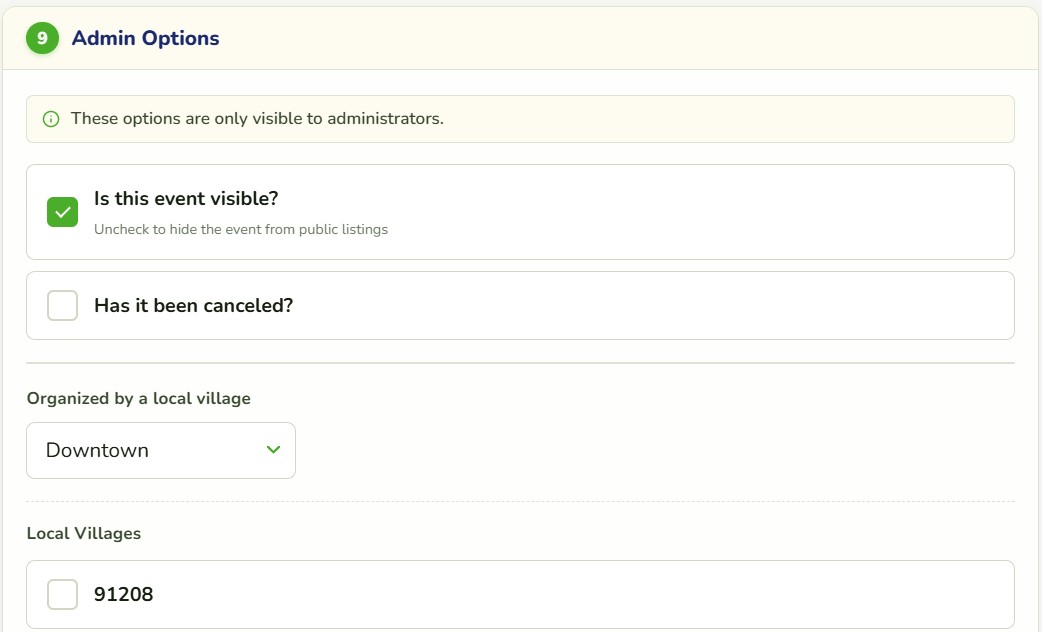Screen dimensions: 1042x632
Task: Click the green step 9 badge
Action: pyautogui.click(x=43, y=38)
